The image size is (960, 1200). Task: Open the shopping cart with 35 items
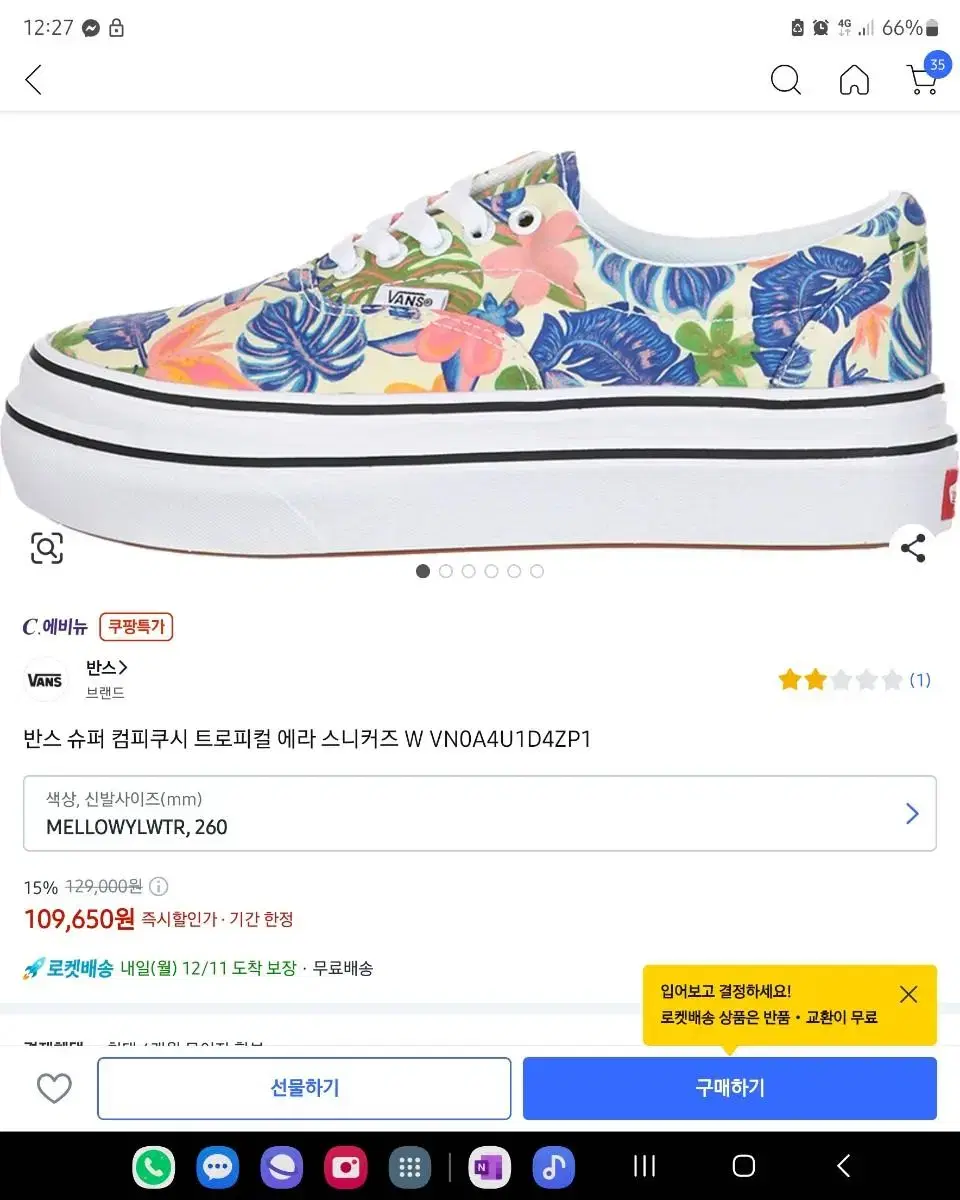pos(922,78)
